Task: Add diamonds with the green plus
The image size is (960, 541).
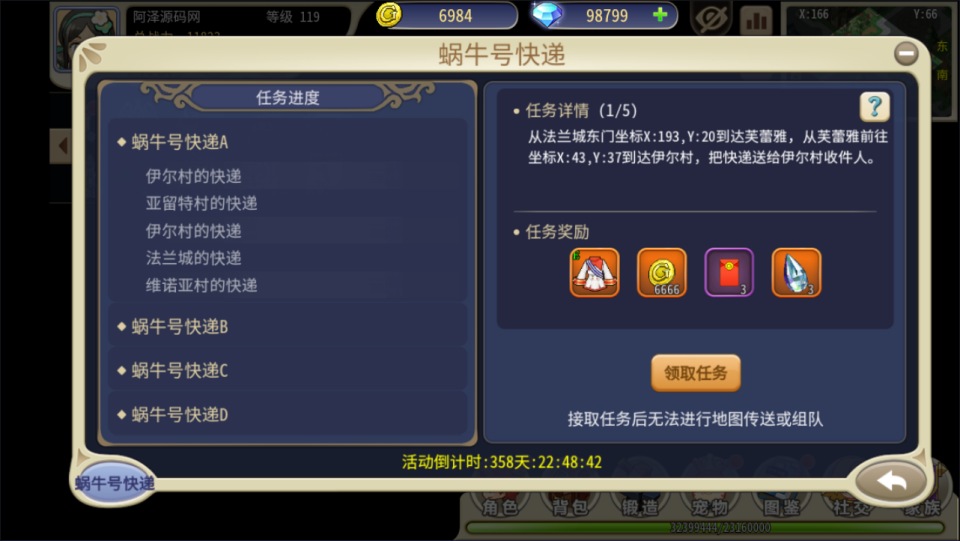Action: point(660,15)
